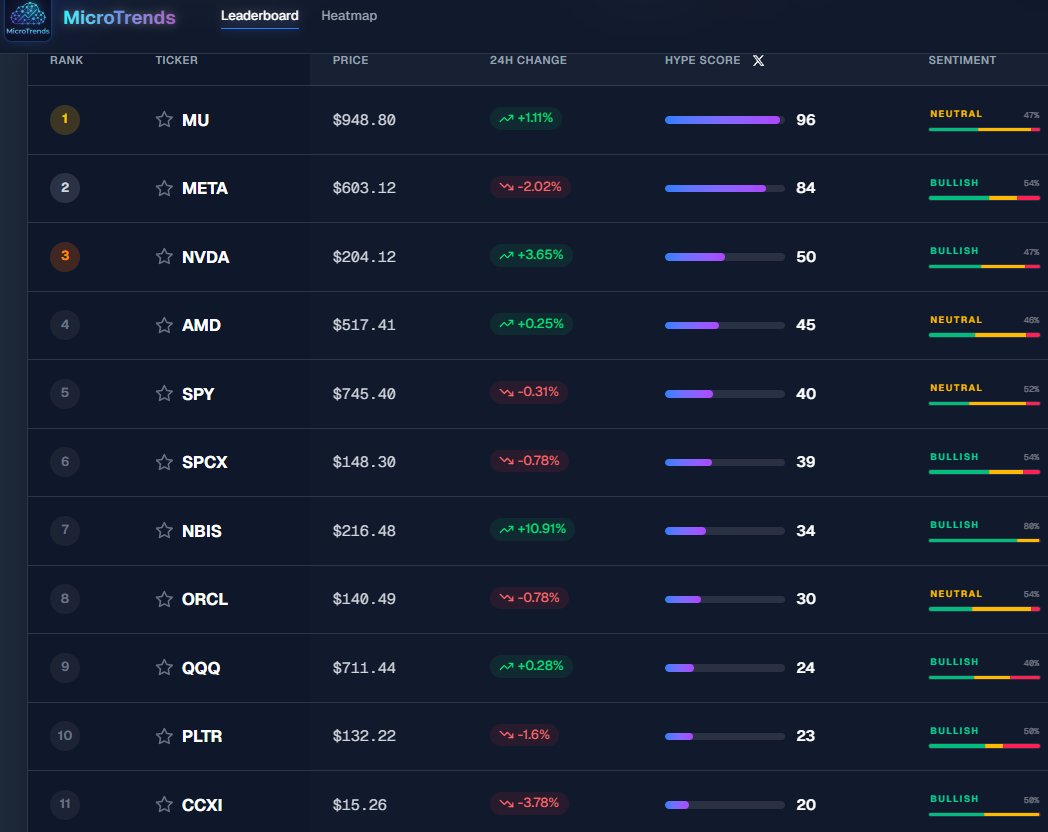
Task: Click the rank 6 badge
Action: pos(65,462)
